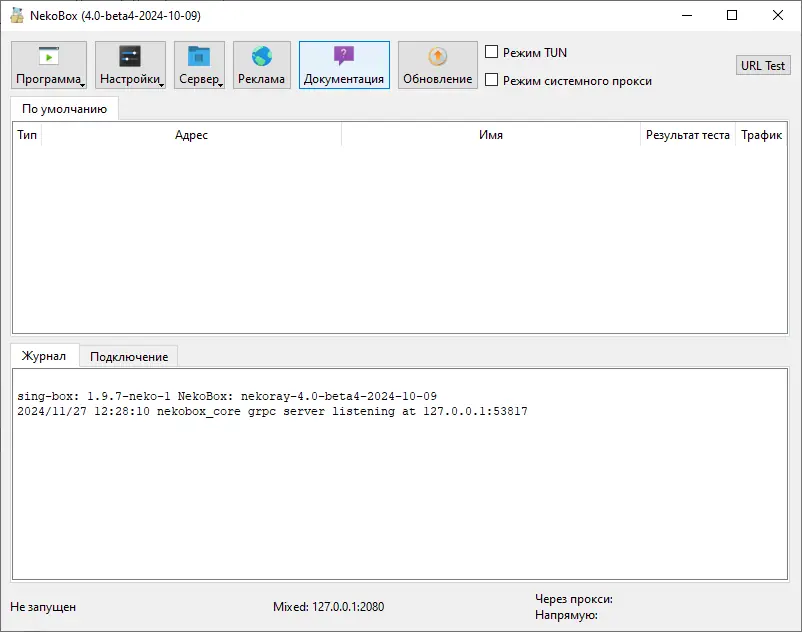Launch the Обновление update icon
802x632 pixels.
click(x=437, y=60)
